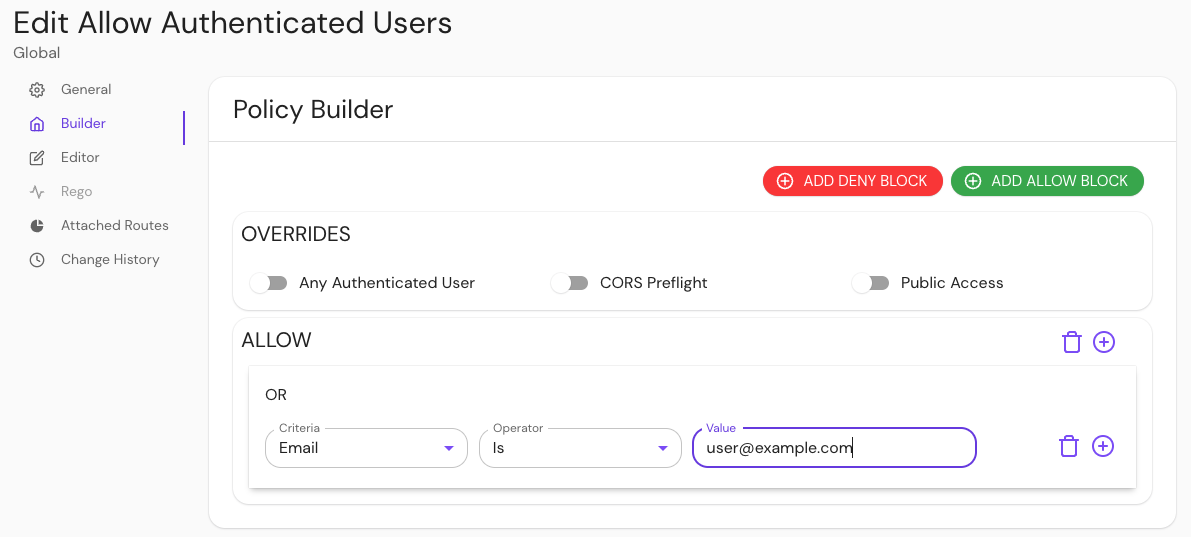Delete the ALLOW block with trash icon
Screen dimensions: 1191x537
pos(1071,342)
